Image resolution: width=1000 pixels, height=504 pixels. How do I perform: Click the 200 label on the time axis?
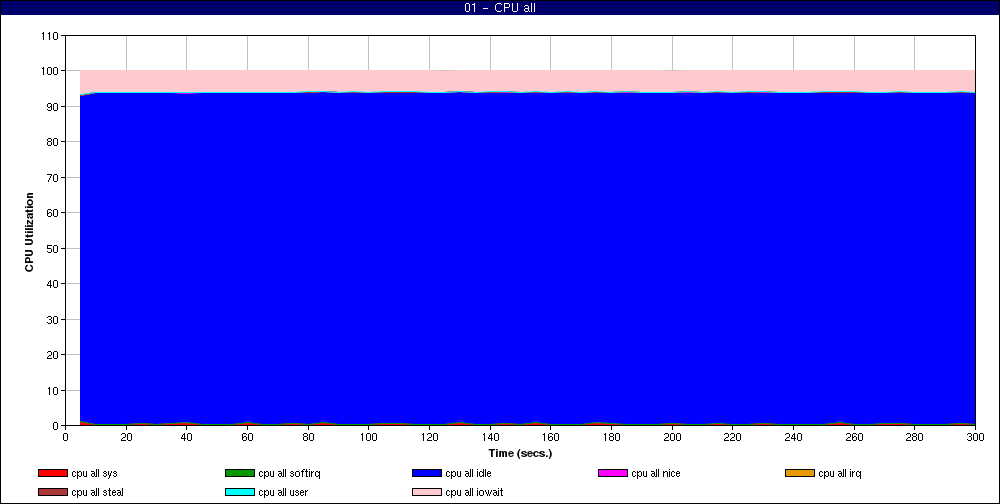pyautogui.click(x=672, y=437)
